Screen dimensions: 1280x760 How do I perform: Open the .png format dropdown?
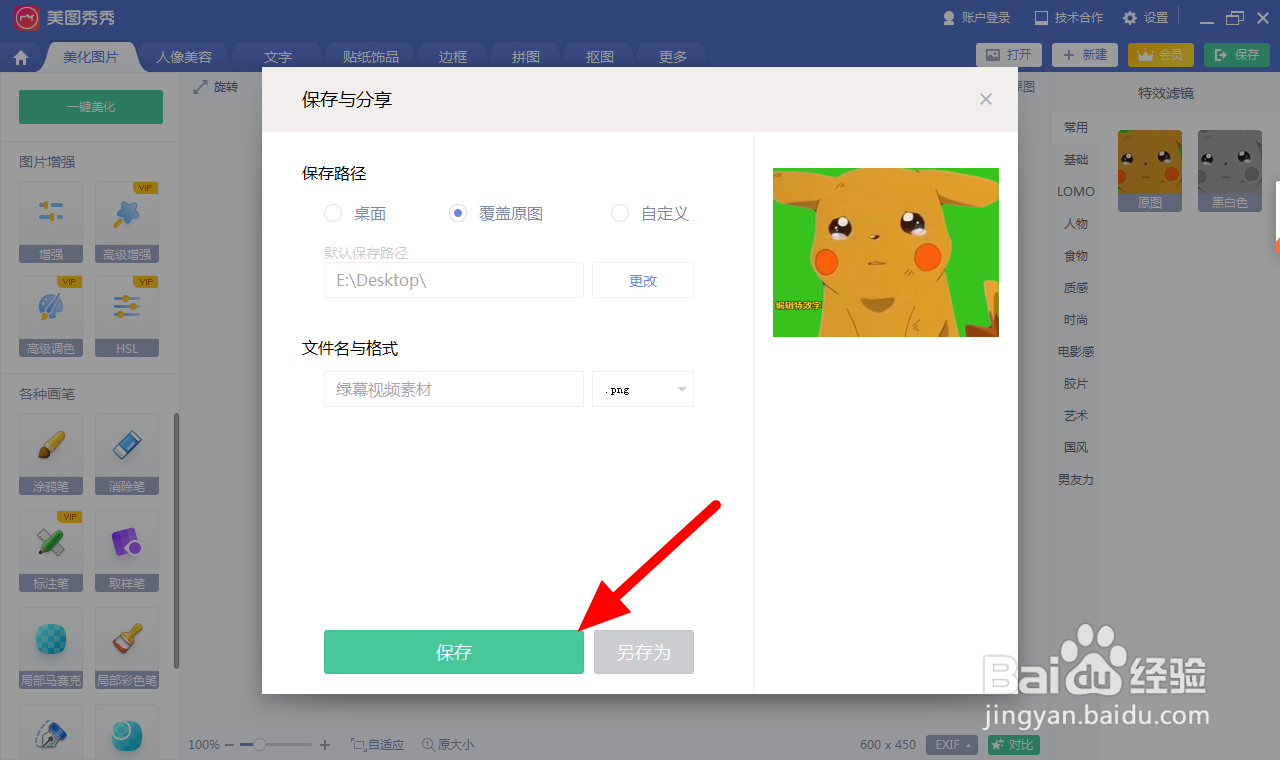tap(643, 389)
